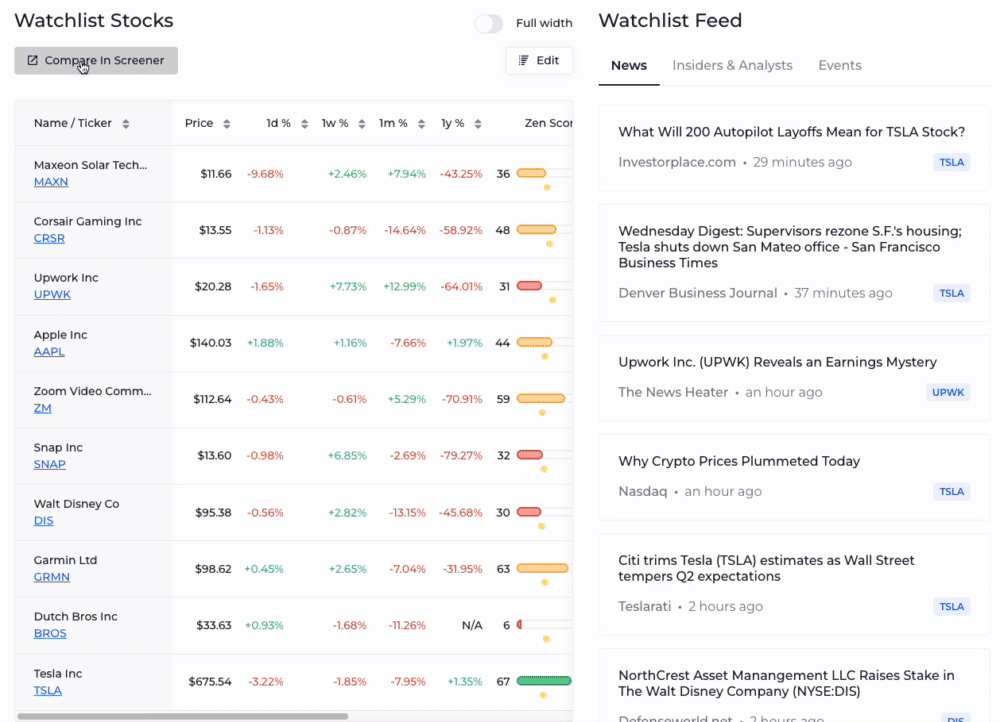
Task: Click Upwork 1m change +12.99%
Action: [x=404, y=286]
